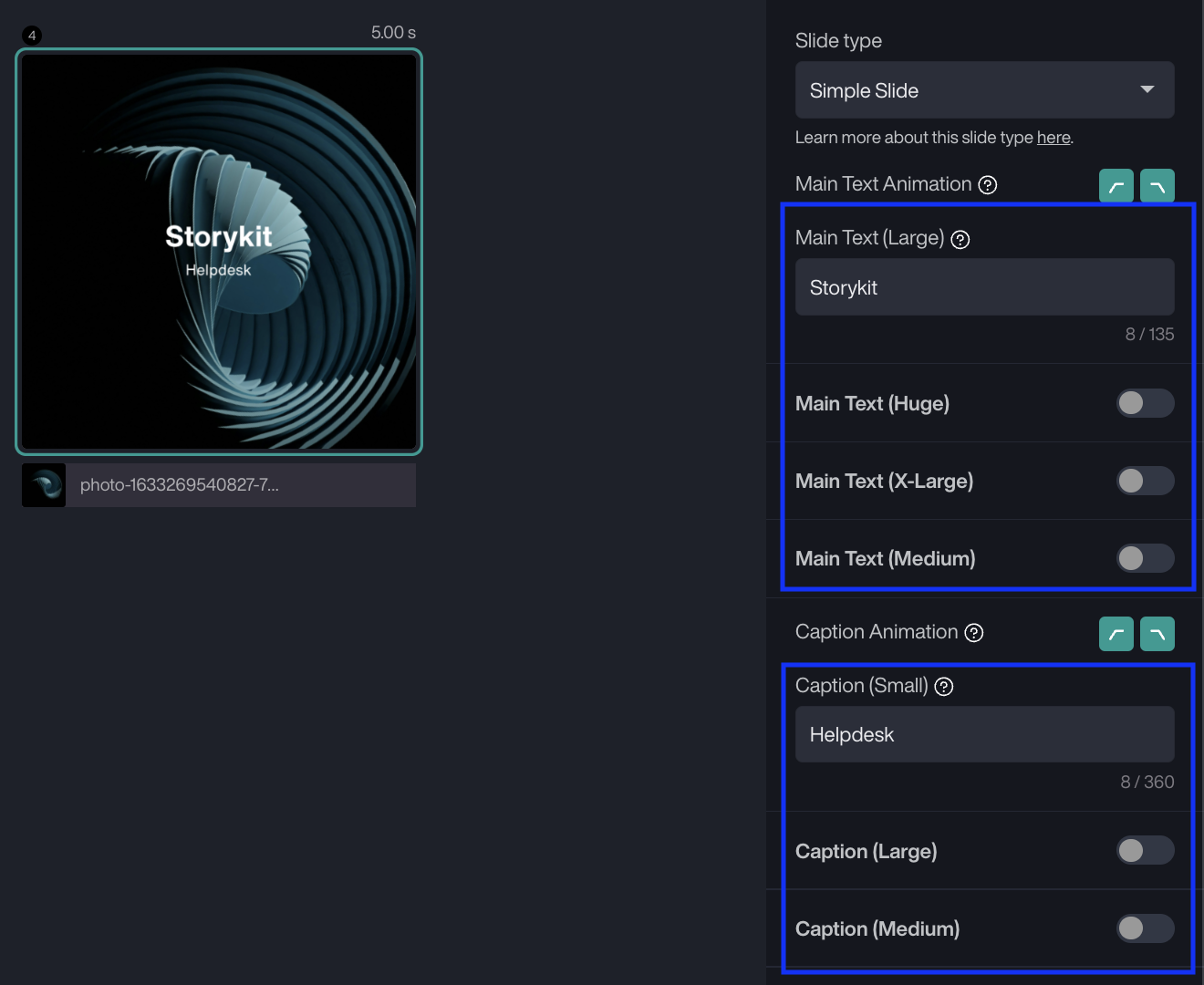Click the Main Text field containing Storykit
The width and height of the screenshot is (1204, 985).
[x=984, y=287]
